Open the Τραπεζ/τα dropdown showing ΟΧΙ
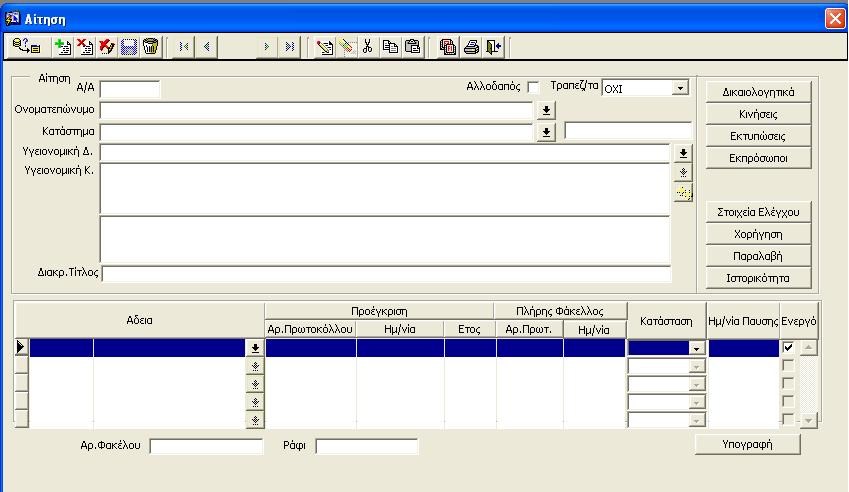The height and width of the screenshot is (492, 849). [681, 88]
